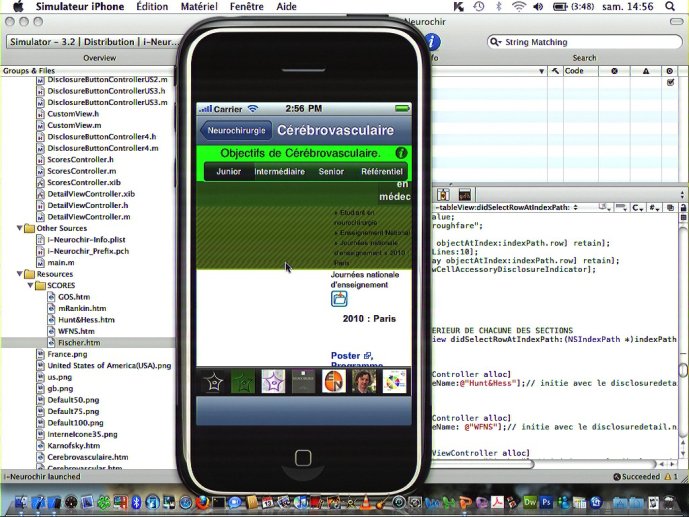The width and height of the screenshot is (689, 517).
Task: Click the errors column header icon
Action: [x=614, y=71]
